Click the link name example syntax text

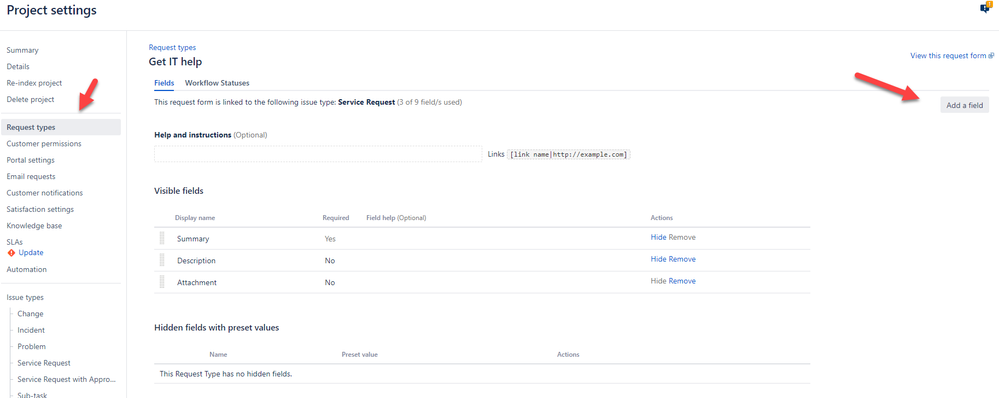tap(569, 155)
